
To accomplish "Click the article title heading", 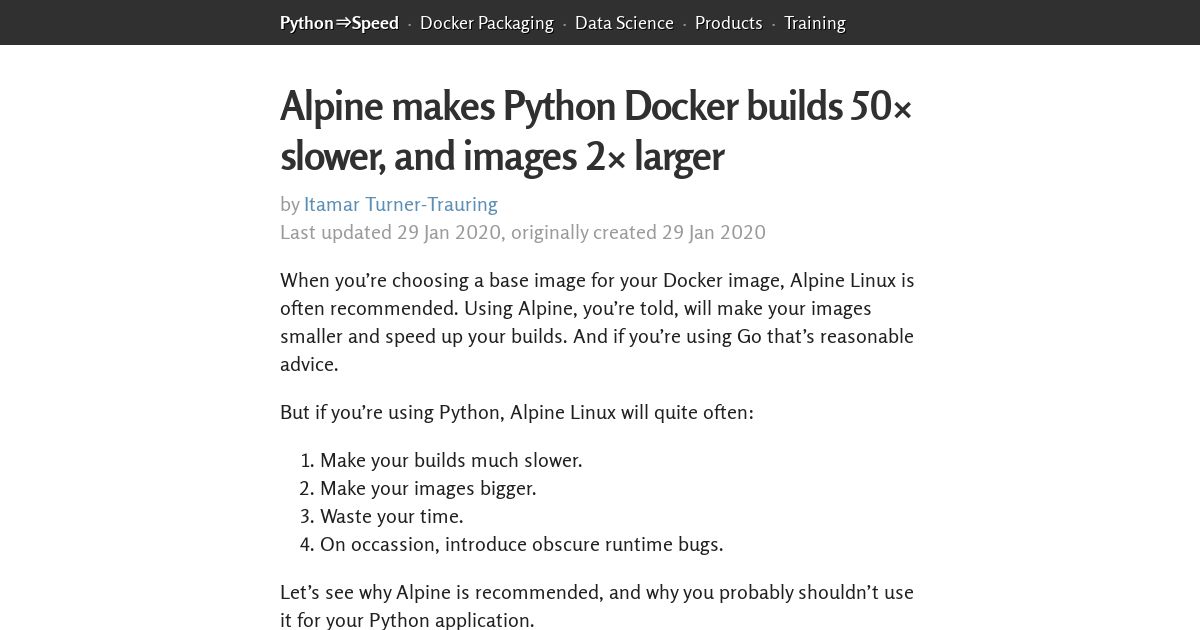I will tap(596, 131).
